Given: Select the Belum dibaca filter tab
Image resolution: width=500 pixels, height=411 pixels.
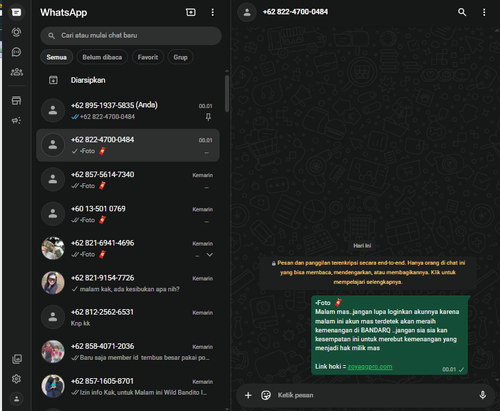Looking at the screenshot, I should (x=102, y=57).
